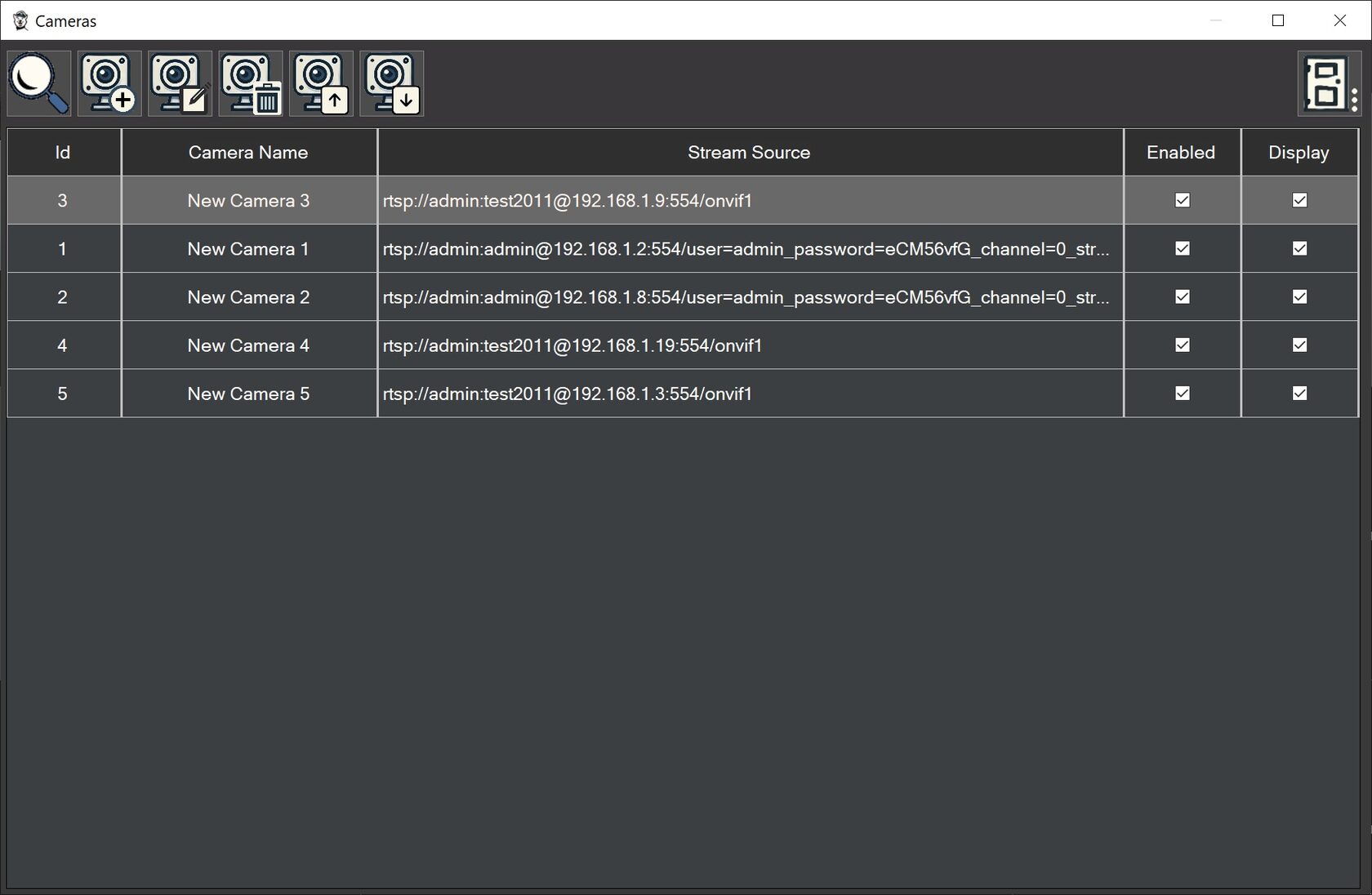Click the delete camera trash icon
The height and width of the screenshot is (895, 1372).
click(251, 83)
